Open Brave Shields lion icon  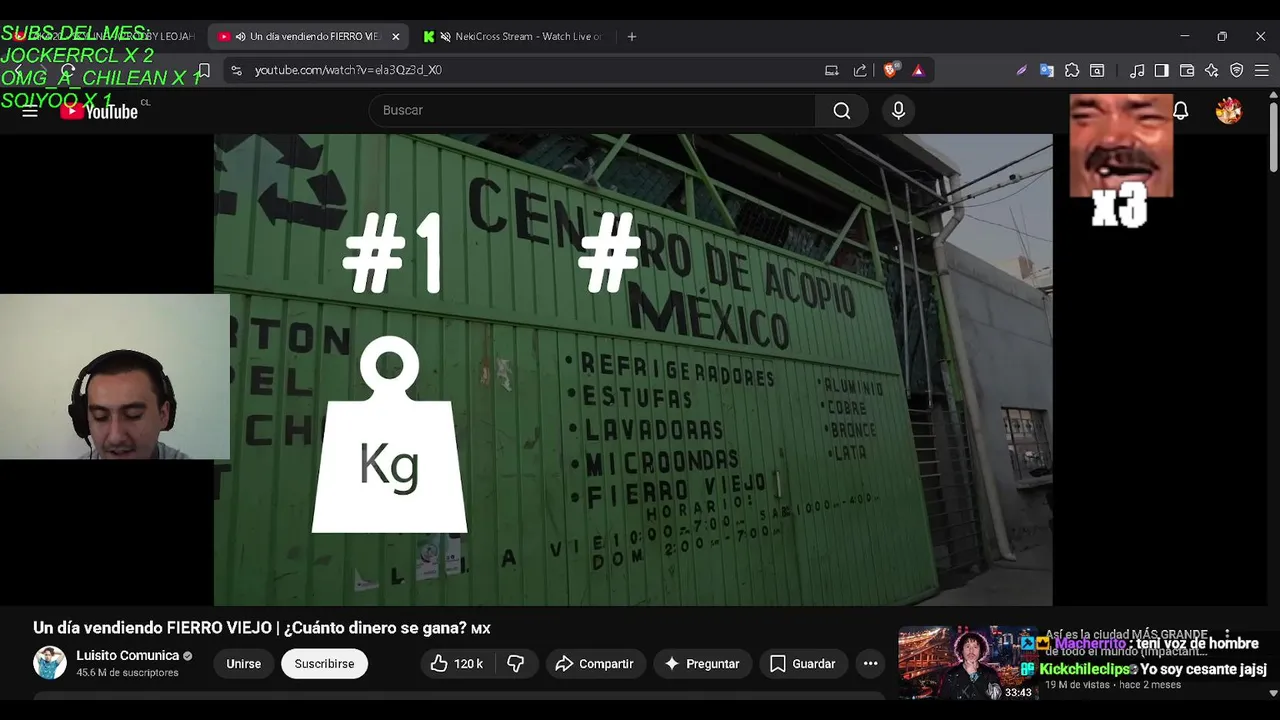pyautogui.click(x=890, y=70)
